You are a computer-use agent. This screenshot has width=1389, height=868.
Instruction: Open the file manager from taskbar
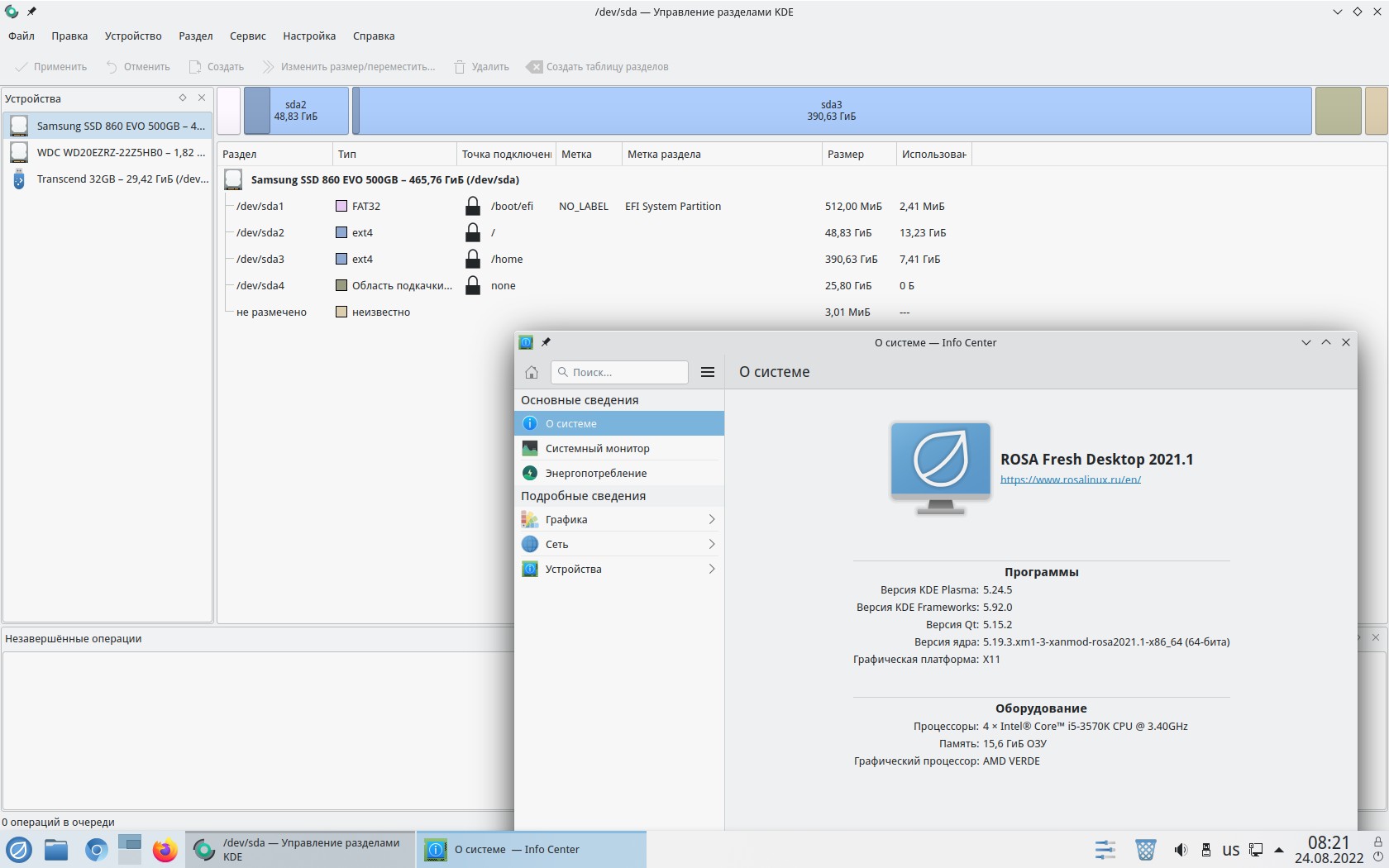[56, 850]
